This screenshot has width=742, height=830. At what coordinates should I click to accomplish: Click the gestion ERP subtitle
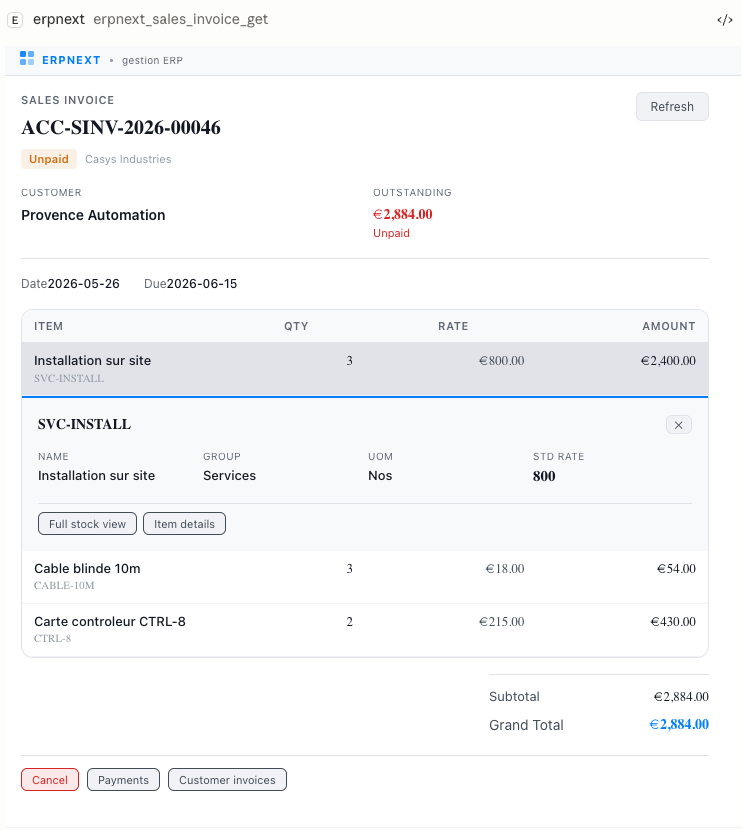(152, 60)
